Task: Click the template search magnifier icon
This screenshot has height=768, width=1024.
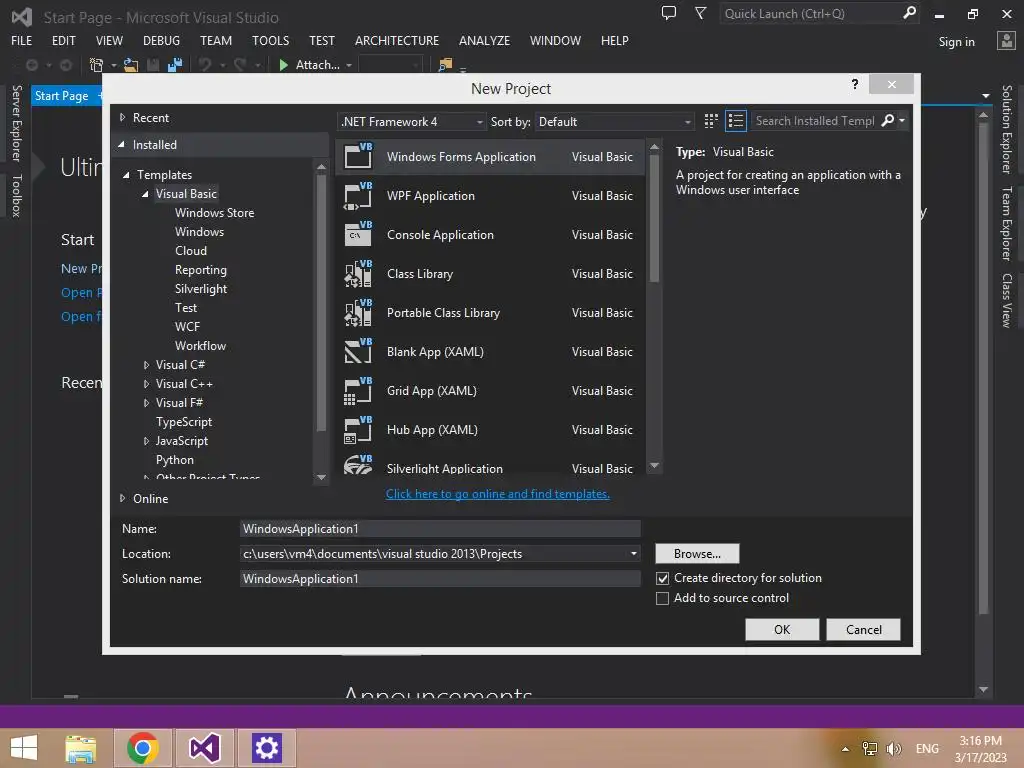Action: (x=887, y=121)
